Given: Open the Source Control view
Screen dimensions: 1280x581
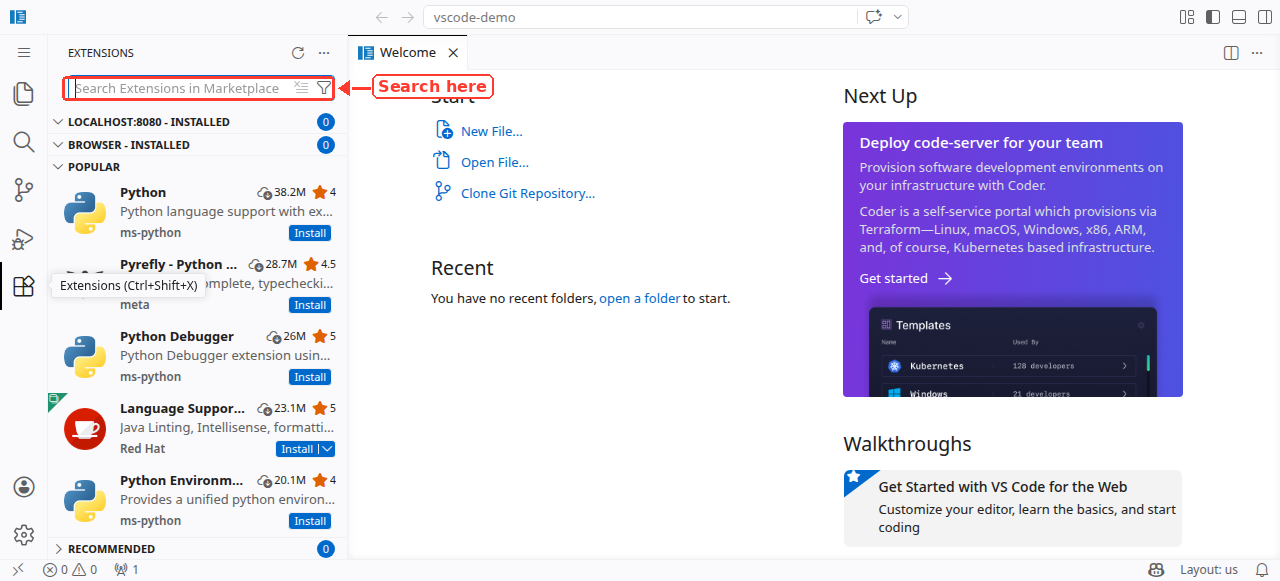Looking at the screenshot, I should pyautogui.click(x=24, y=190).
